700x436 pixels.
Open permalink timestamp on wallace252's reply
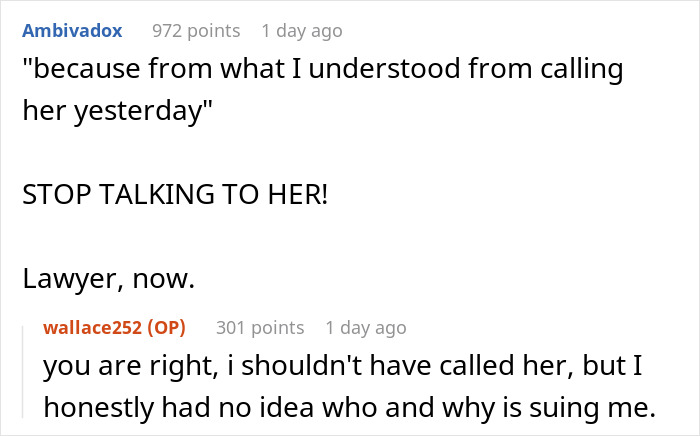coord(366,327)
